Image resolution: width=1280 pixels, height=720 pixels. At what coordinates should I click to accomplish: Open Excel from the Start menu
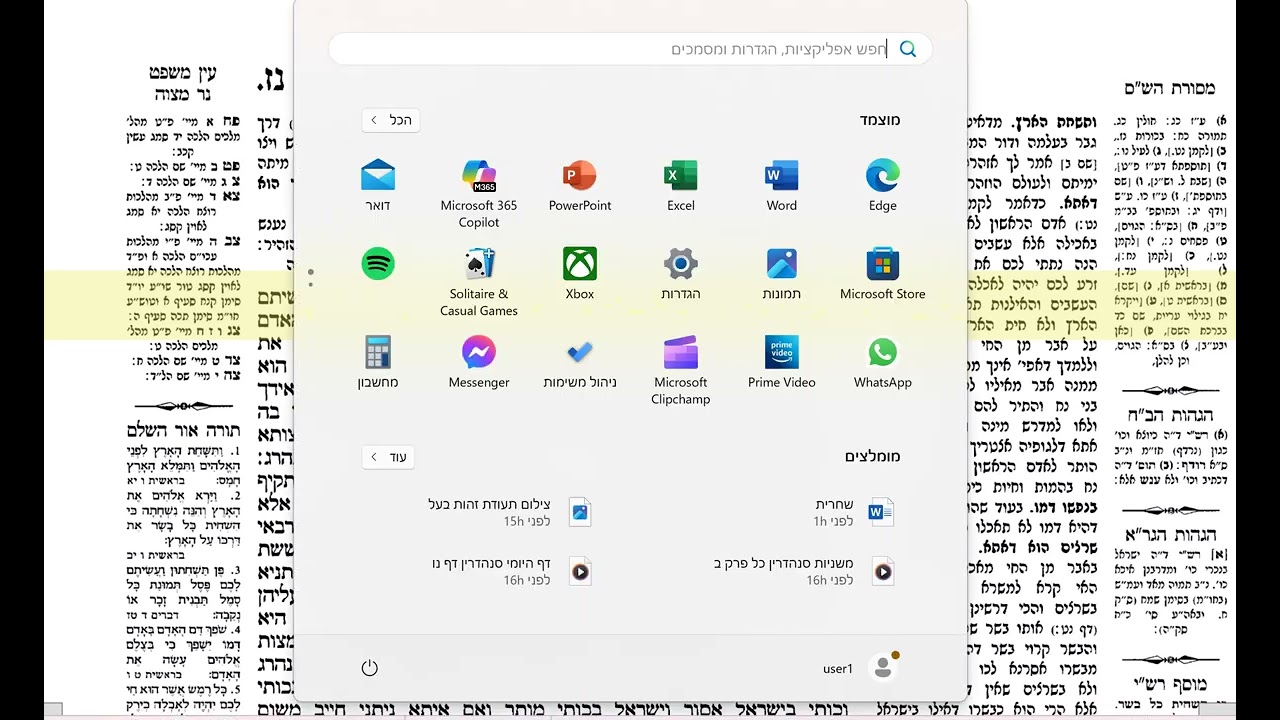point(680,186)
